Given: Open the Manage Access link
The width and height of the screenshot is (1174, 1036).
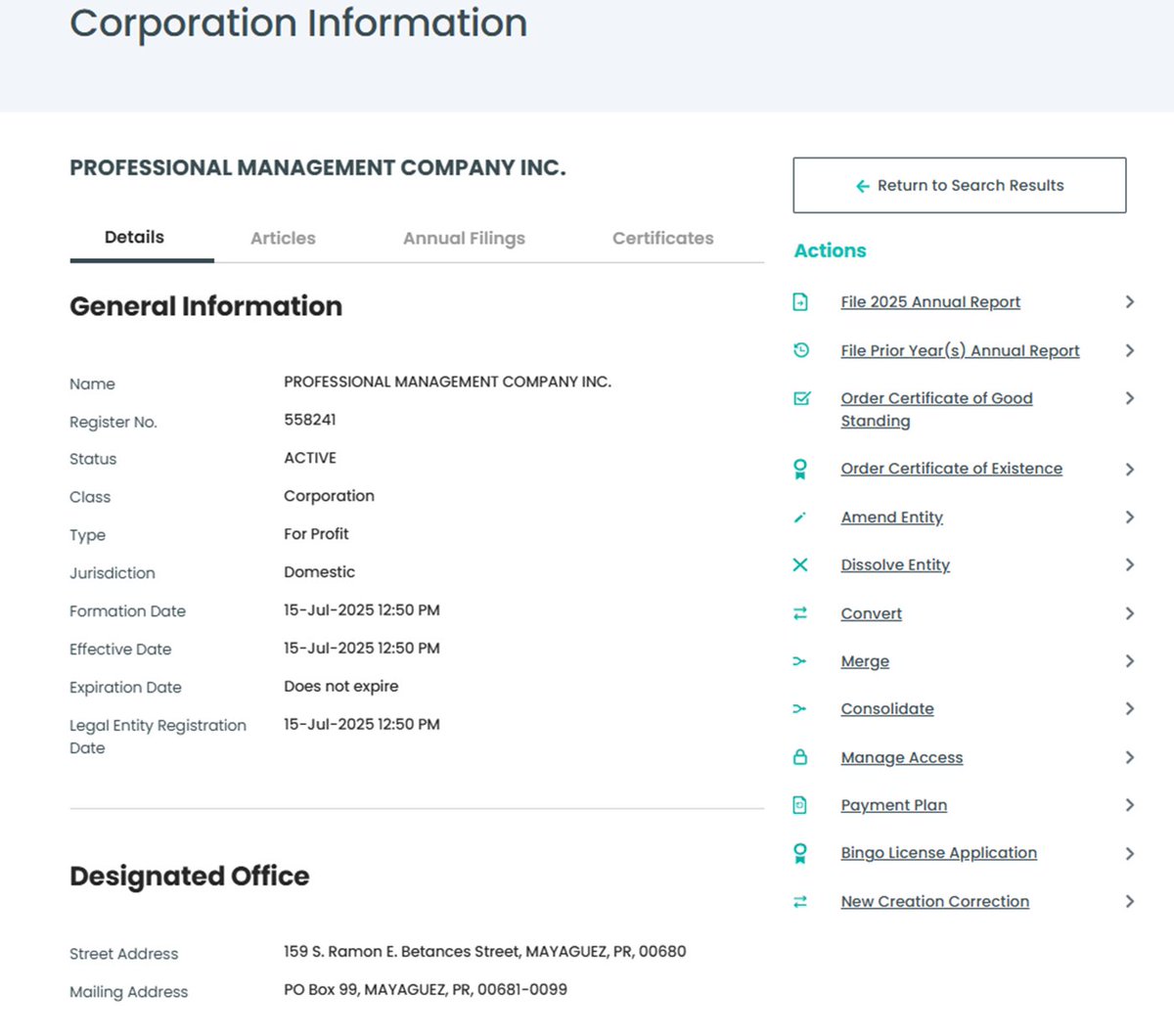Looking at the screenshot, I should pos(902,757).
